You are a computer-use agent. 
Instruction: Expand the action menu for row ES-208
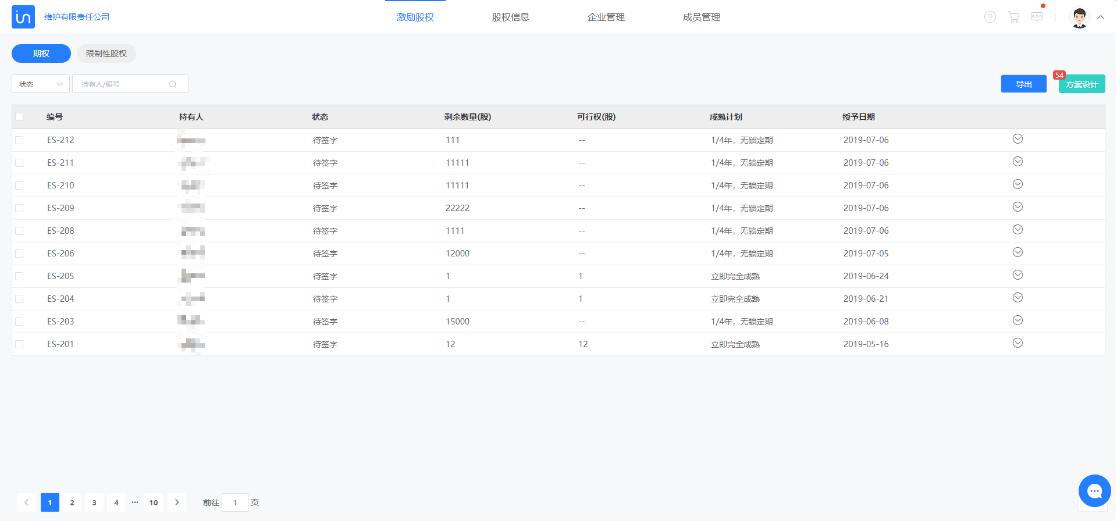1018,229
